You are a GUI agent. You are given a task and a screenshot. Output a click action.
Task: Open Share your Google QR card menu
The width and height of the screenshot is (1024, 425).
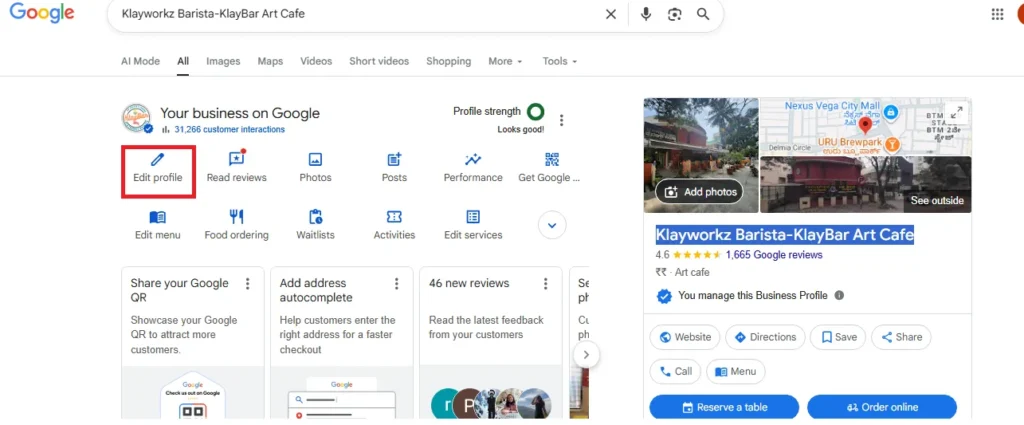coord(247,283)
